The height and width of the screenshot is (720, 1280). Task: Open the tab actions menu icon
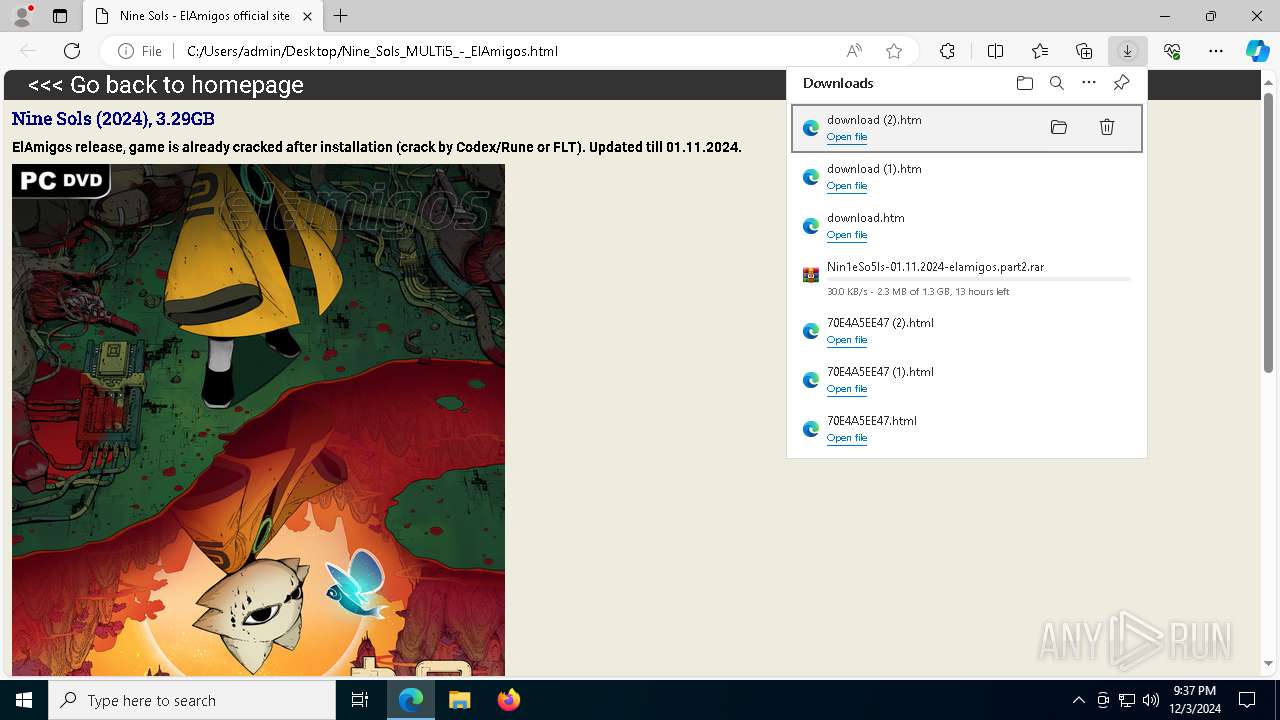point(60,16)
